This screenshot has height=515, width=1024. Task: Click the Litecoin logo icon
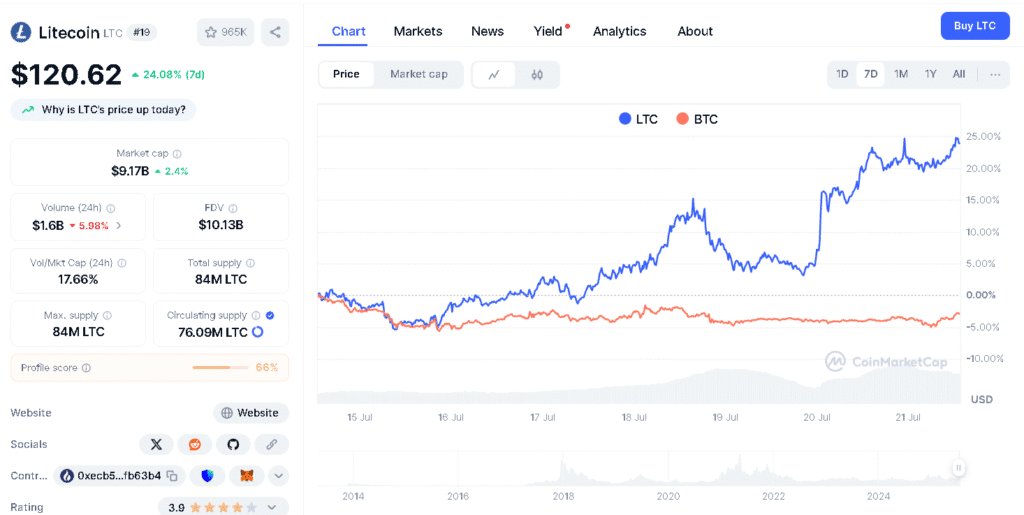click(21, 32)
